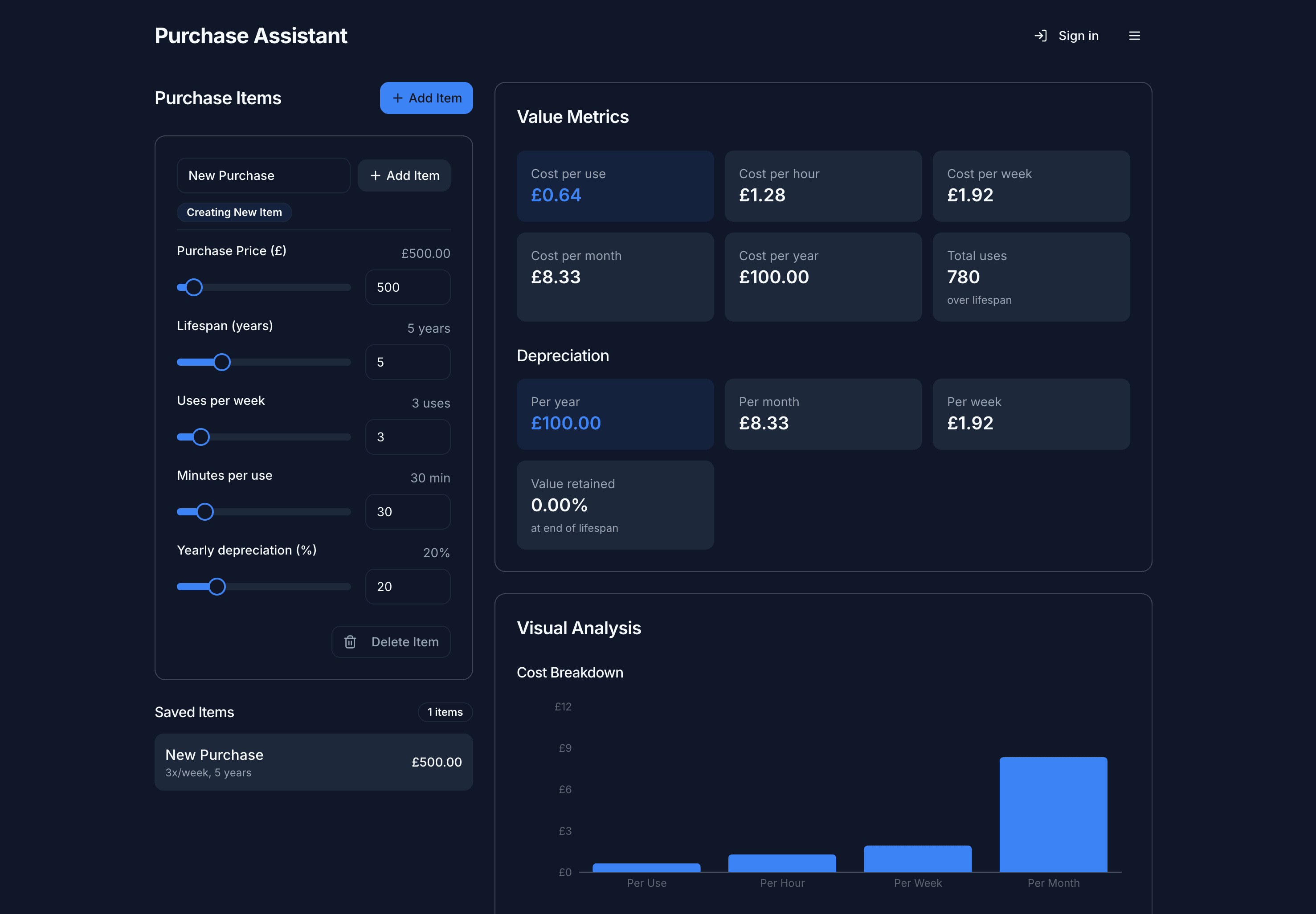
Task: Click the Yearly depreciation input showing 20
Action: pos(408,587)
